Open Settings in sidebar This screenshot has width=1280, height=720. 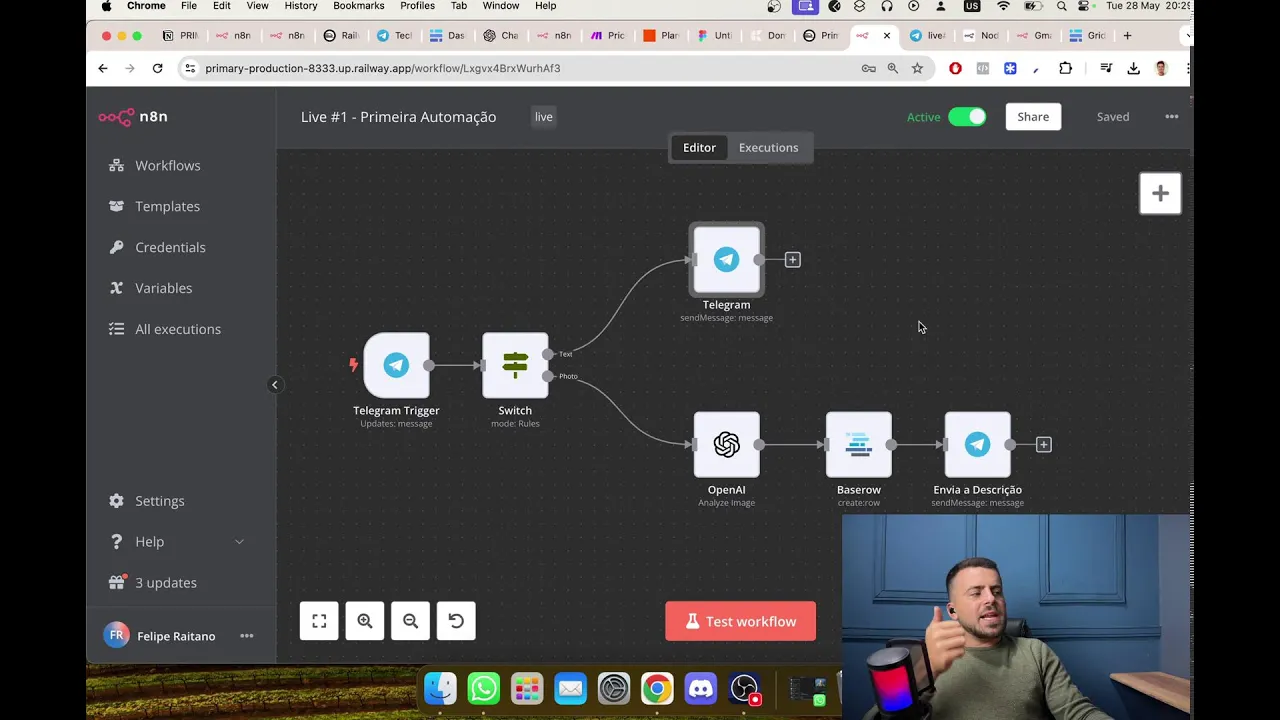(x=147, y=501)
